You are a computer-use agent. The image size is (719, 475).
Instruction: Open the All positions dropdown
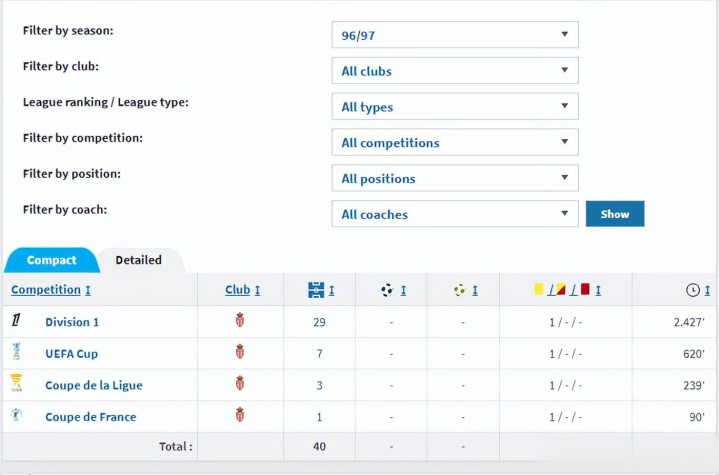[455, 178]
